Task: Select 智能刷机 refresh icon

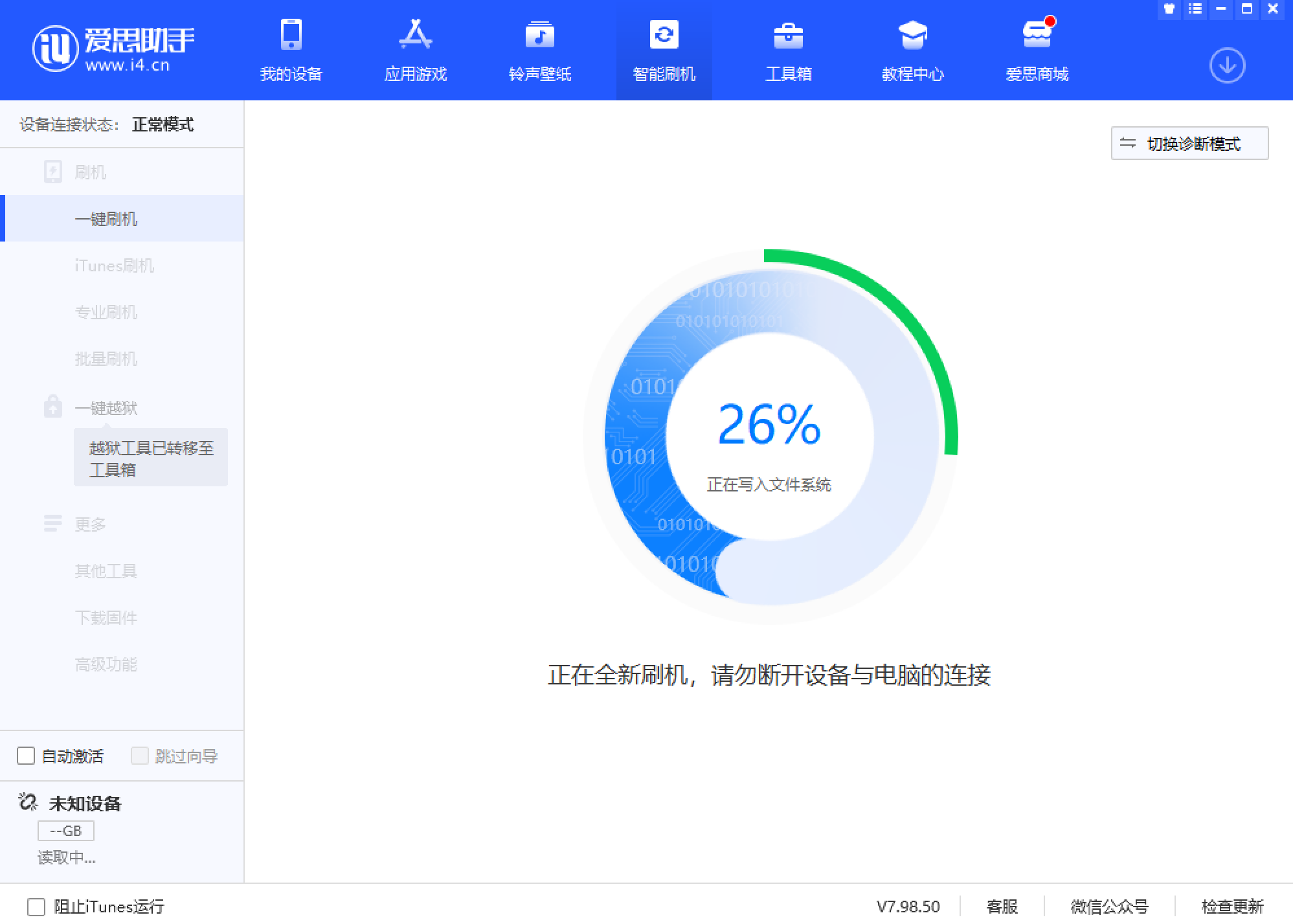Action: click(x=664, y=35)
